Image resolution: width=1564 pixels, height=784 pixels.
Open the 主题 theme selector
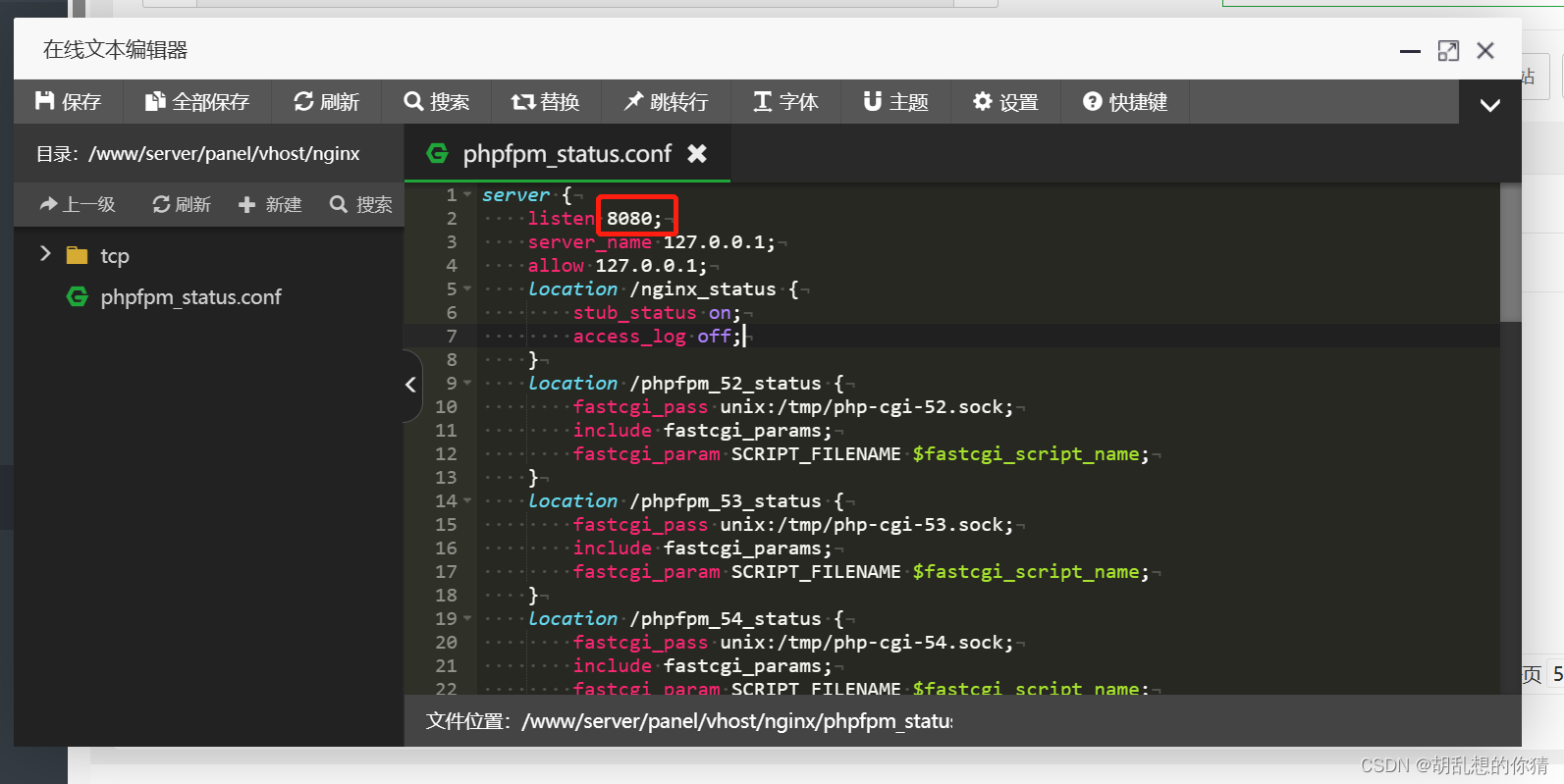pos(895,102)
